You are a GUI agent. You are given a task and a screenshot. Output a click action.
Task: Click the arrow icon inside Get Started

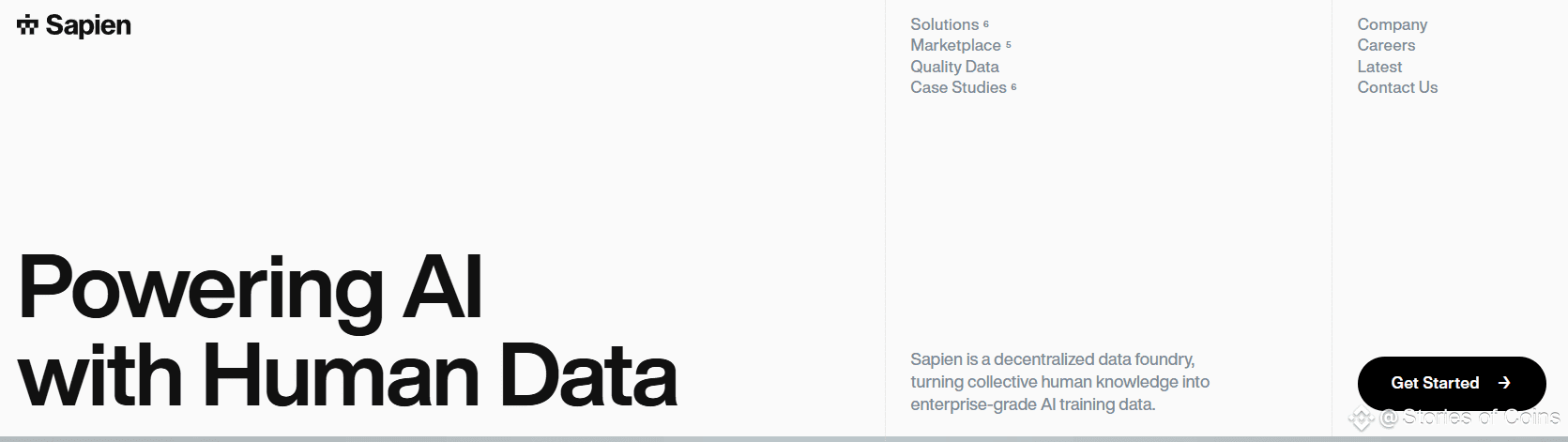tap(1504, 383)
